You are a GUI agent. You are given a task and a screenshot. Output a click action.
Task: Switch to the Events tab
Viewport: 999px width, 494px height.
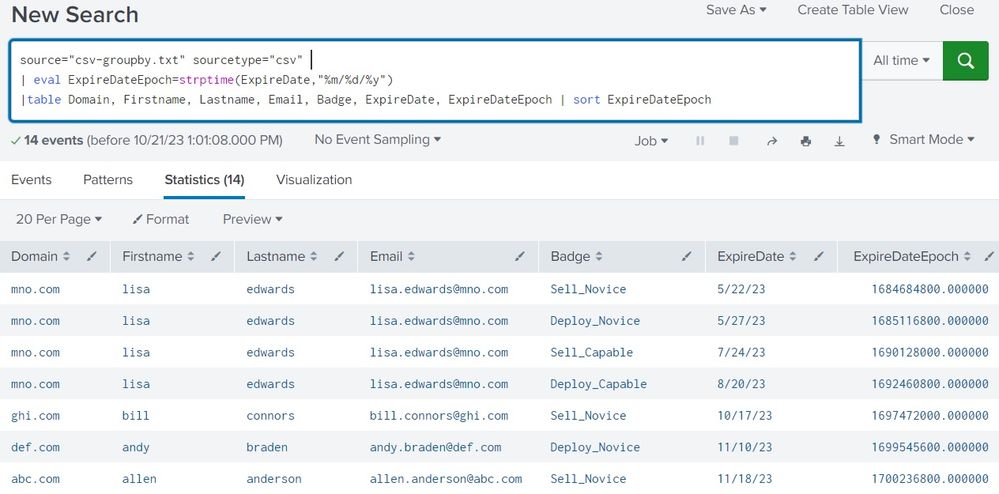pos(31,180)
